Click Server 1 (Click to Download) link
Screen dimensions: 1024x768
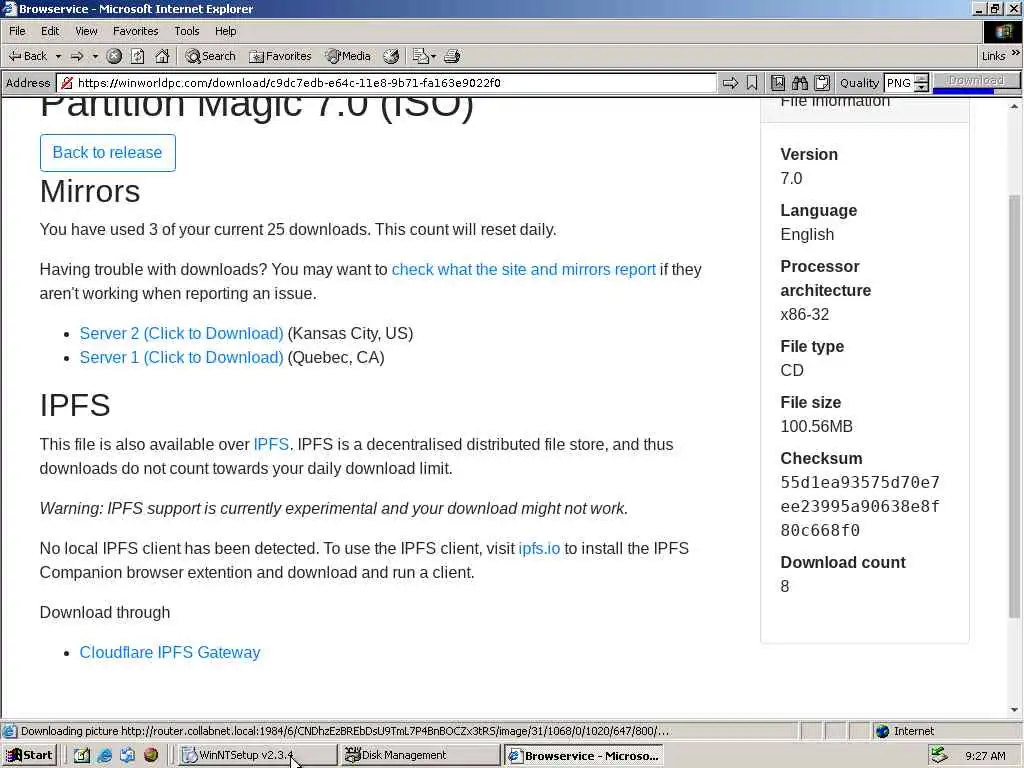click(182, 358)
